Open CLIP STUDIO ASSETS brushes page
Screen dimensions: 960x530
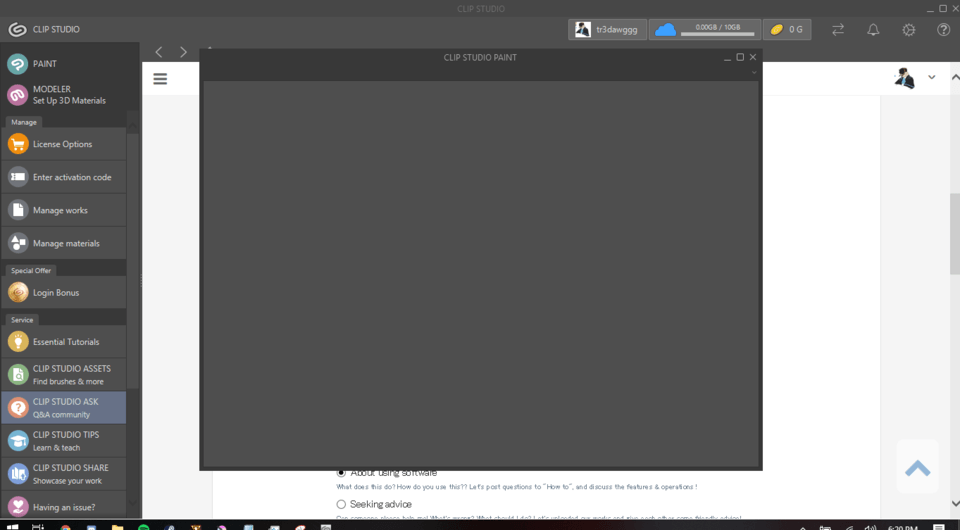(x=64, y=375)
